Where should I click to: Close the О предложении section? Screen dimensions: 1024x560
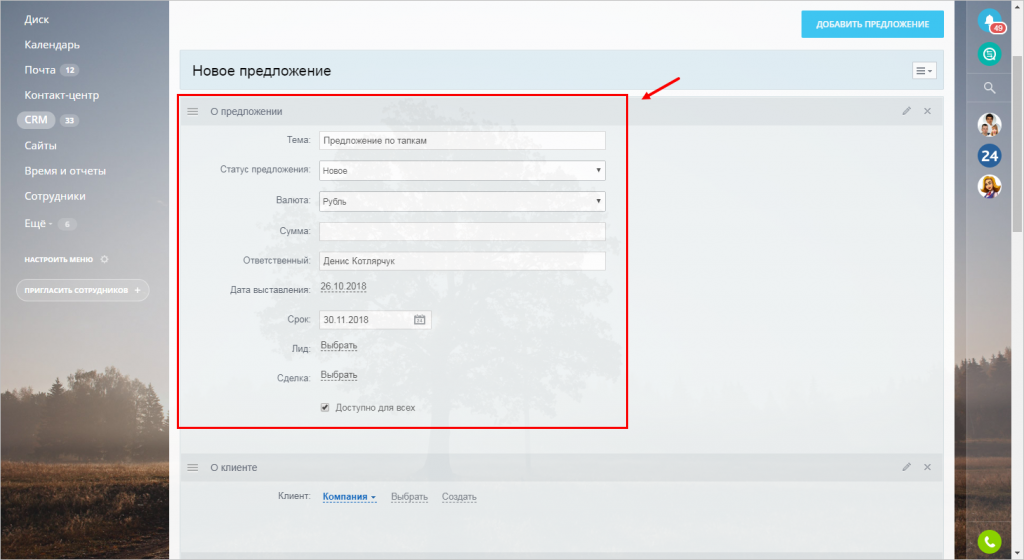927,111
